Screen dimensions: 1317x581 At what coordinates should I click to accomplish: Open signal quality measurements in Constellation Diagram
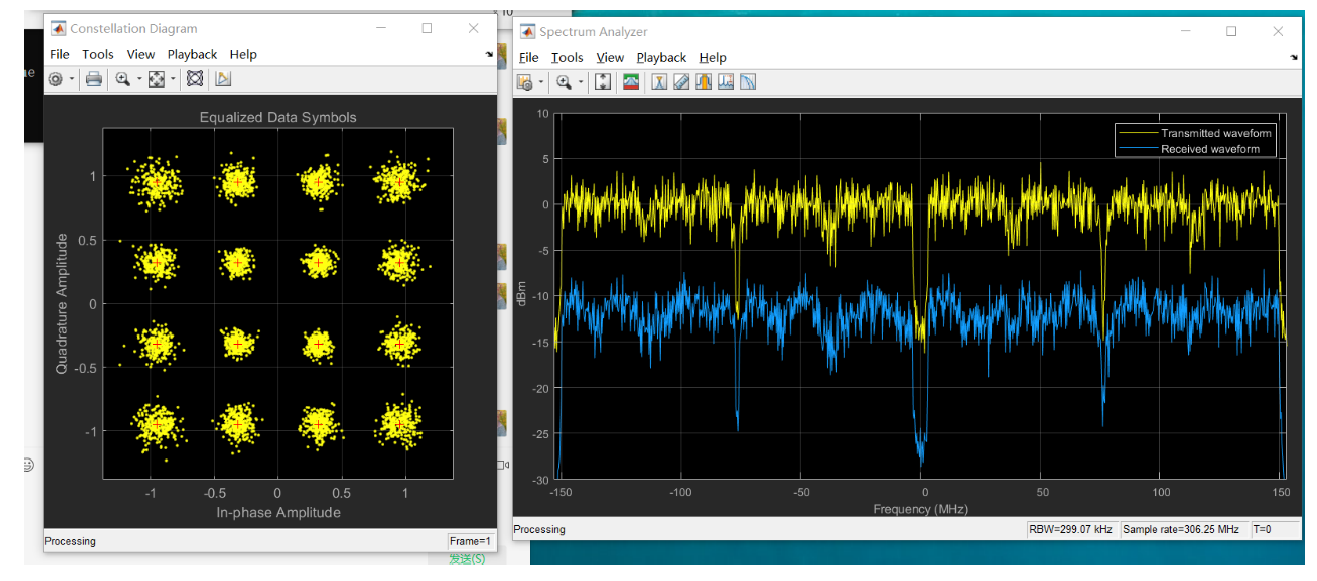223,79
